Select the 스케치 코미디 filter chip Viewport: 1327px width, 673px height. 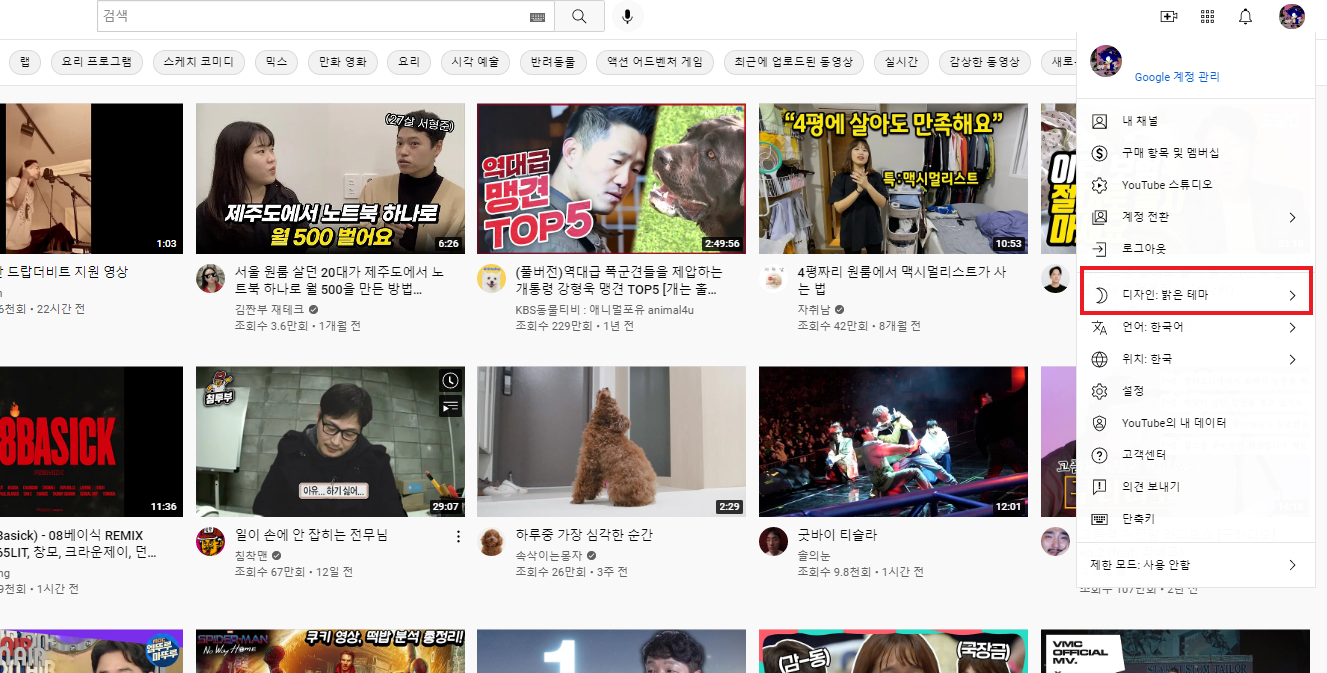click(x=198, y=62)
